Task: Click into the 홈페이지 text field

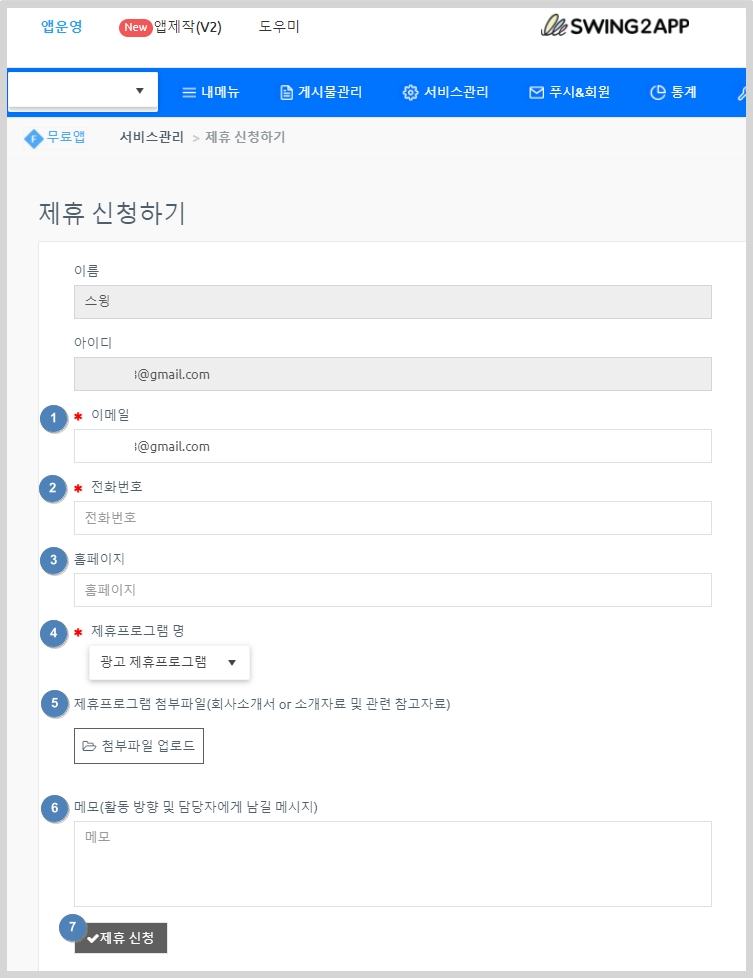Action: coord(392,590)
